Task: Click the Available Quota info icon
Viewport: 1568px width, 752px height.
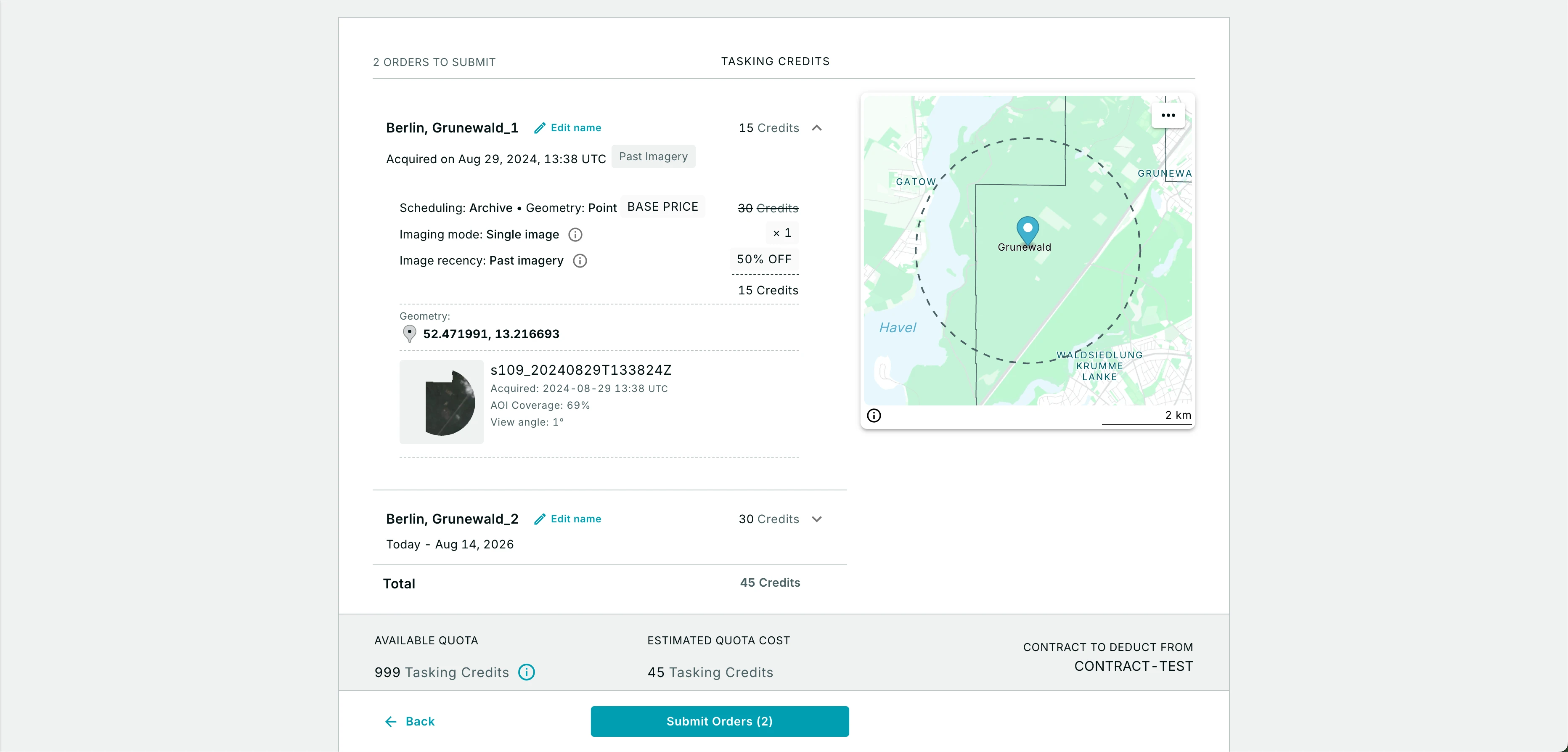Action: [526, 672]
